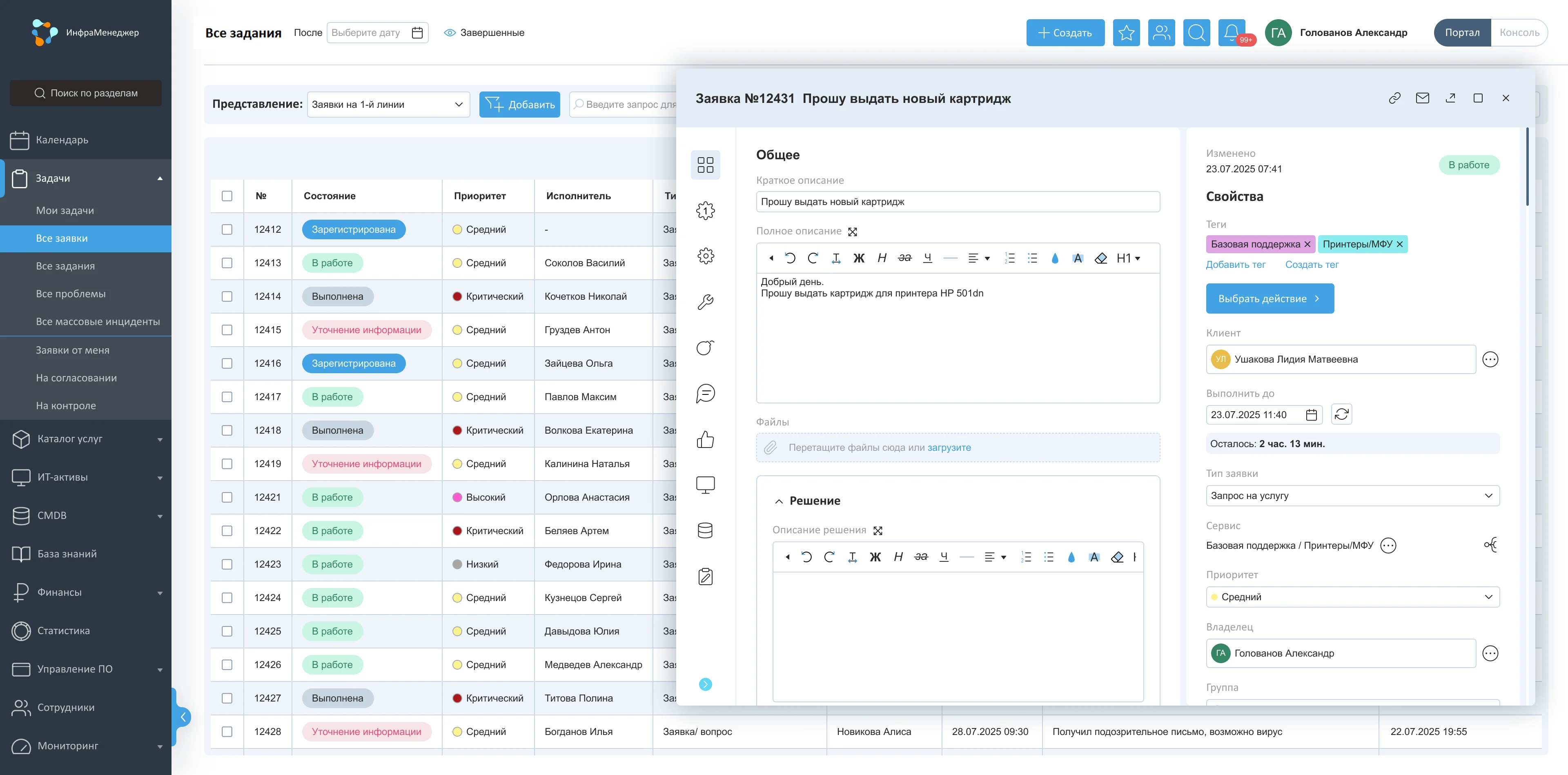
Task: Switch to the Консоль tab
Action: click(1519, 33)
